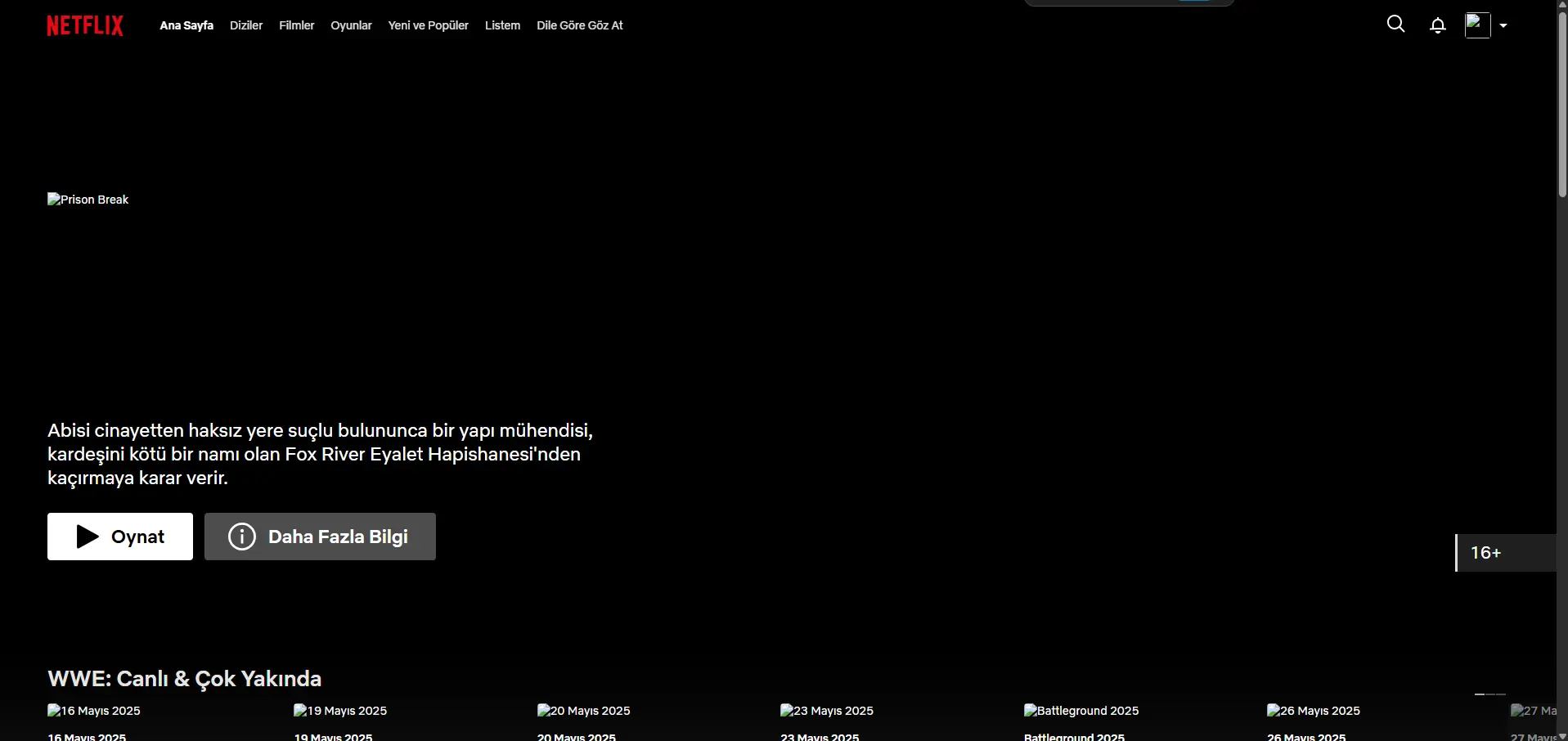Open the 19 Mayıs 2025 thumbnail
1568x741 pixels.
[x=340, y=711]
